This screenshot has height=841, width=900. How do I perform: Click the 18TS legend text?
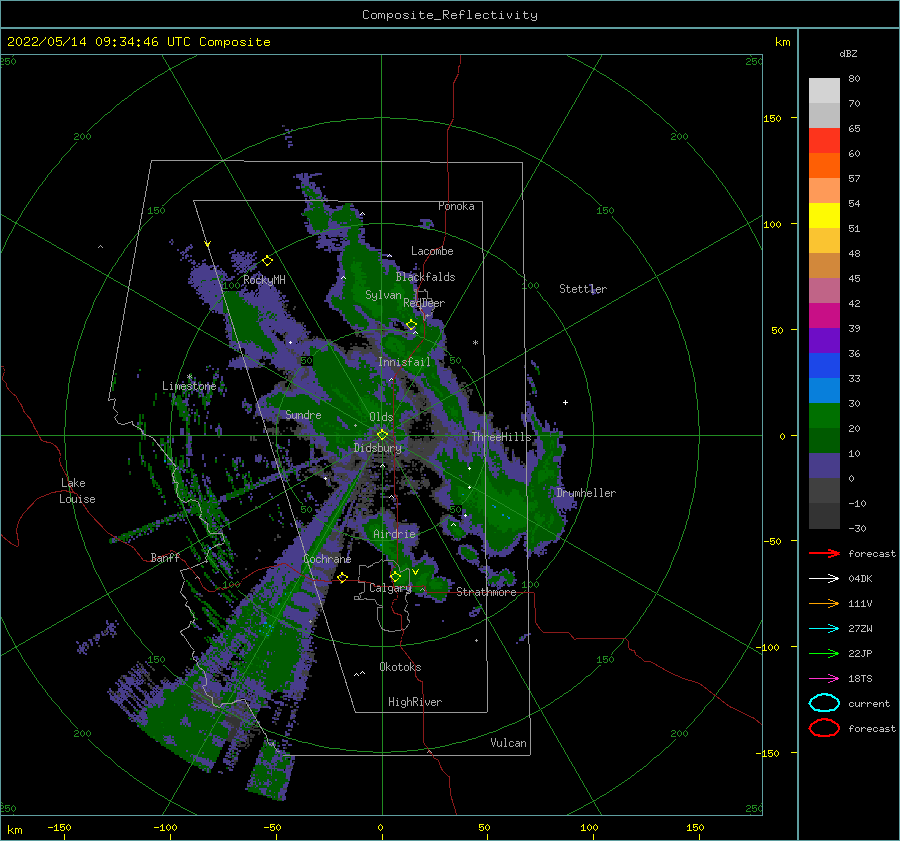coord(860,679)
